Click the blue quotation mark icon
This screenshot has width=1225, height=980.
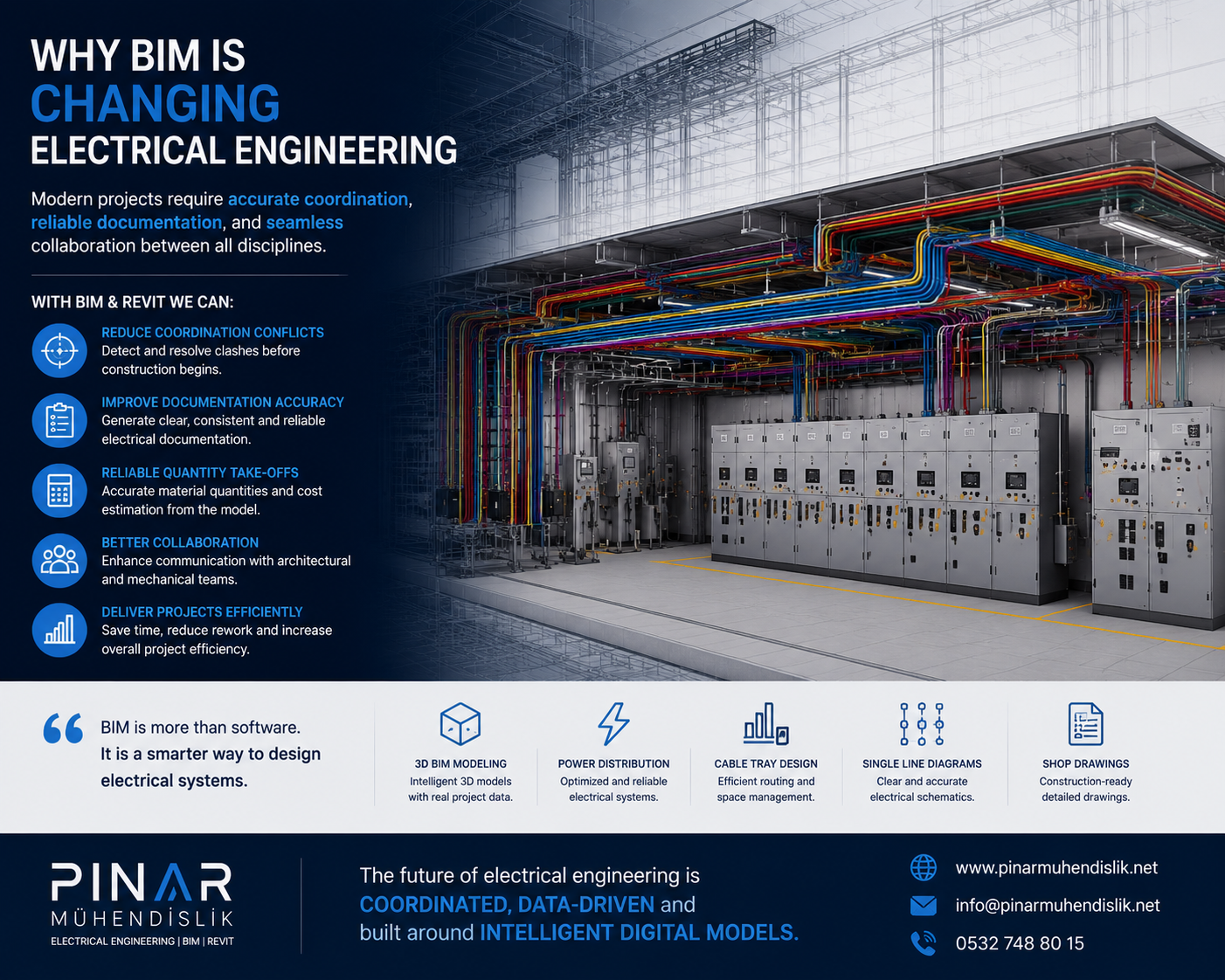pos(63,728)
